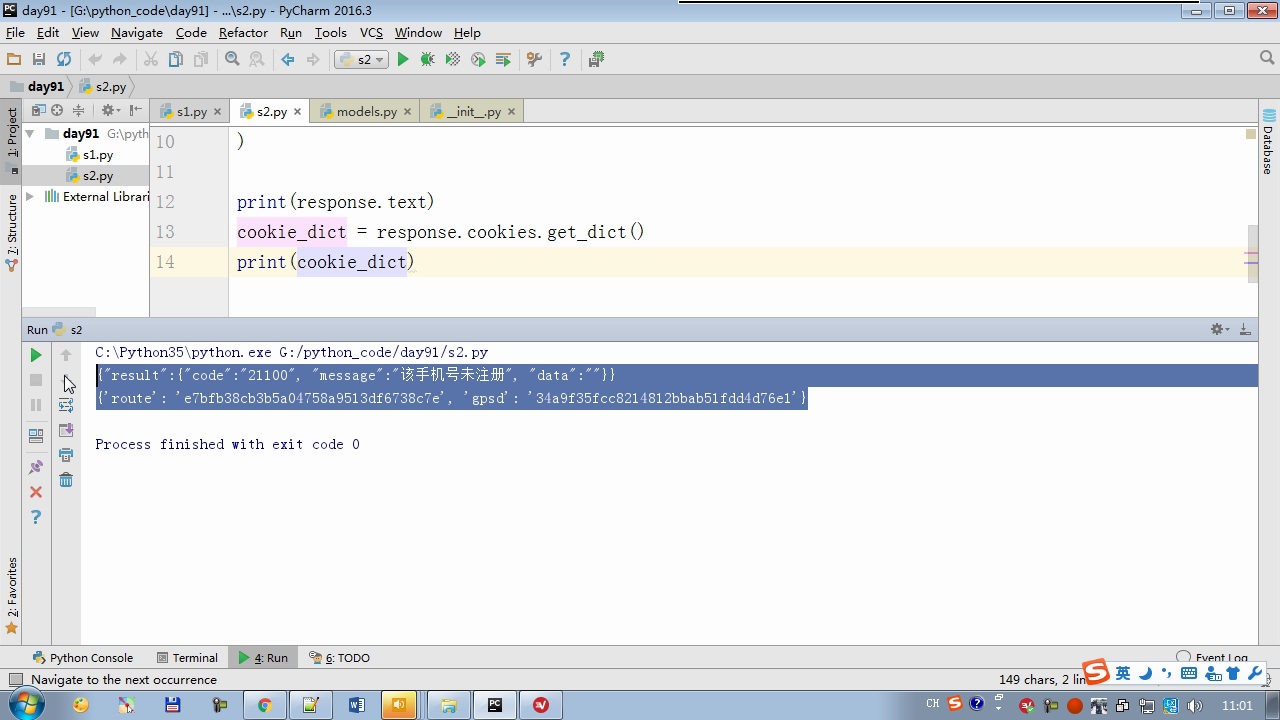Viewport: 1280px width, 720px height.
Task: Switch to the models.py editor tab
Action: click(x=366, y=112)
